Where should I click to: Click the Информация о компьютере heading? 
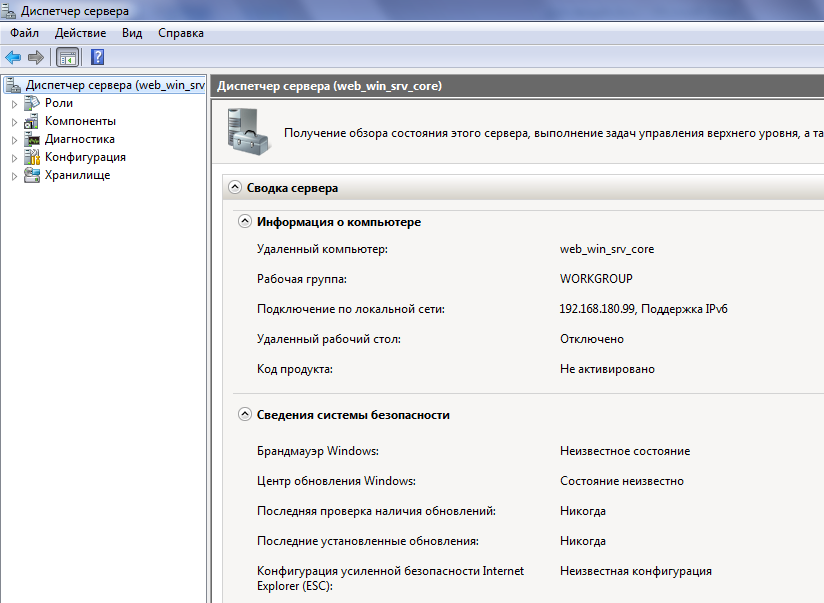(339, 222)
